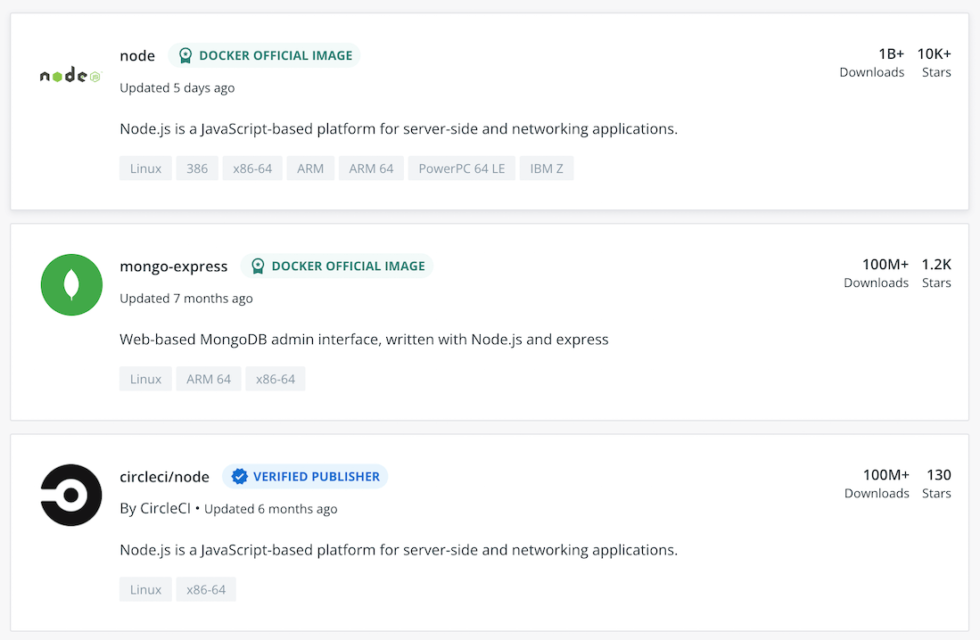Screen dimensions: 980x640
Task: Open the circleci/node repository
Action: 164,476
